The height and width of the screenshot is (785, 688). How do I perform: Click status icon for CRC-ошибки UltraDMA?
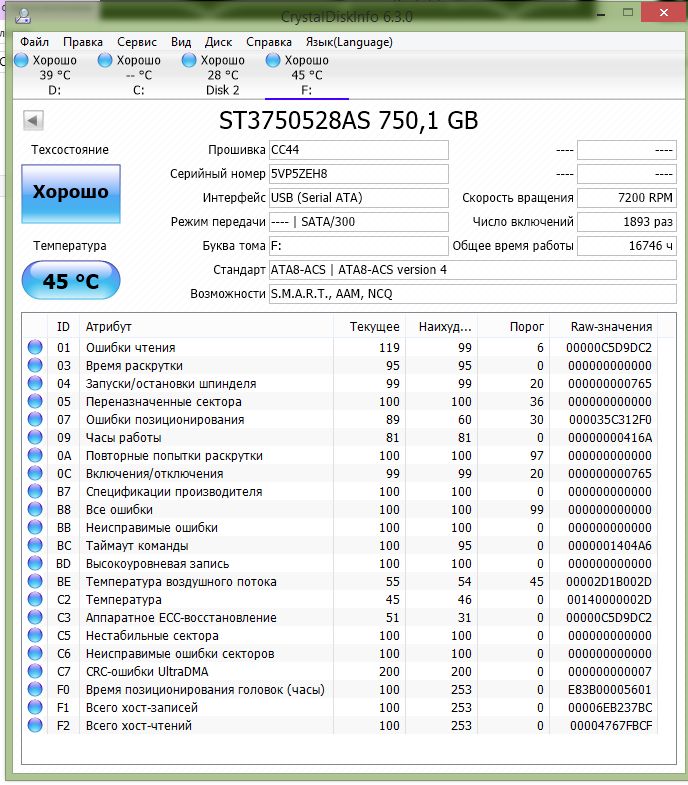tap(35, 671)
